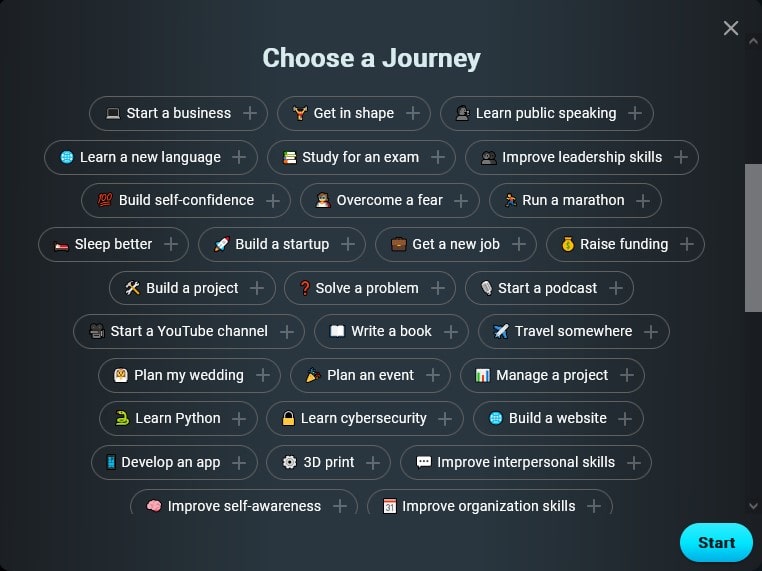This screenshot has width=762, height=571.
Task: Click the briefcase icon on Get a new job
Action: click(398, 244)
